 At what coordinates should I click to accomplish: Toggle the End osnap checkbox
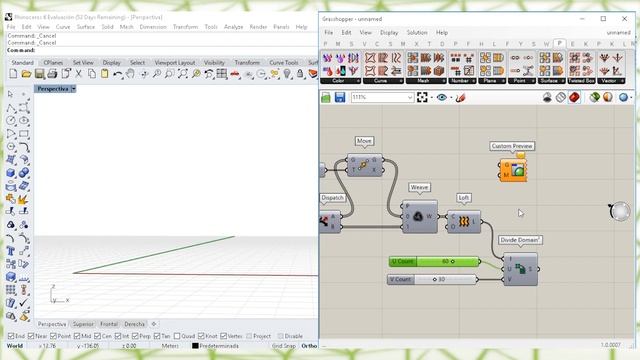pyautogui.click(x=11, y=336)
